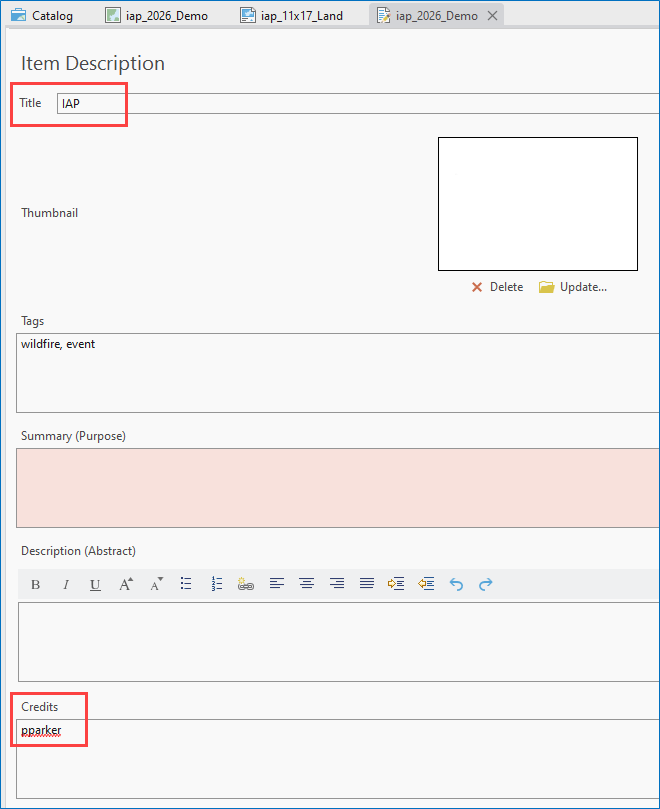Click Update... to change thumbnail
660x809 pixels.
tap(573, 287)
